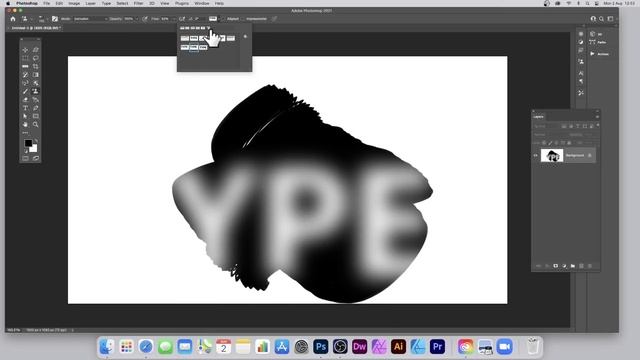Image resolution: width=640 pixels, height=360 pixels.
Task: Open the Layers panel options menu
Action: (x=597, y=117)
